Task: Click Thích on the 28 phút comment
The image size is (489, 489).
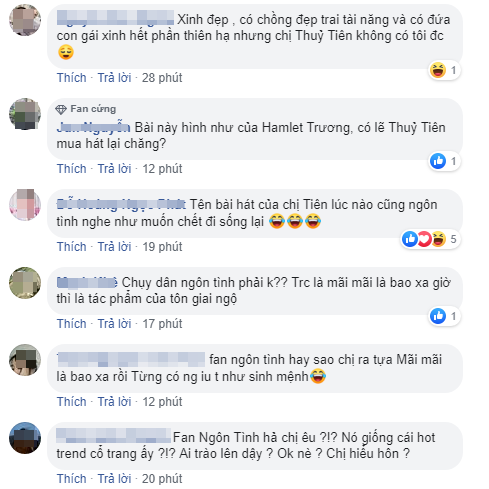Action: click(x=71, y=78)
